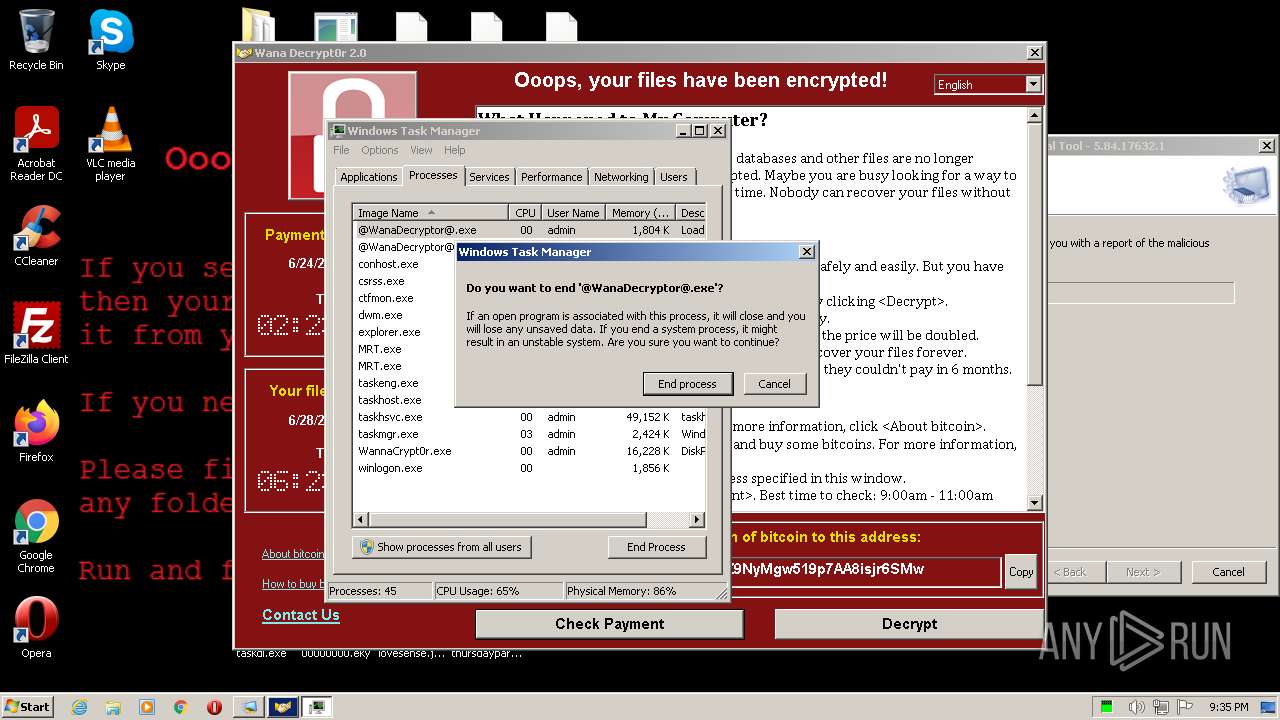Click the Check Payment button
Viewport: 1280px width, 720px height.
[x=609, y=624]
